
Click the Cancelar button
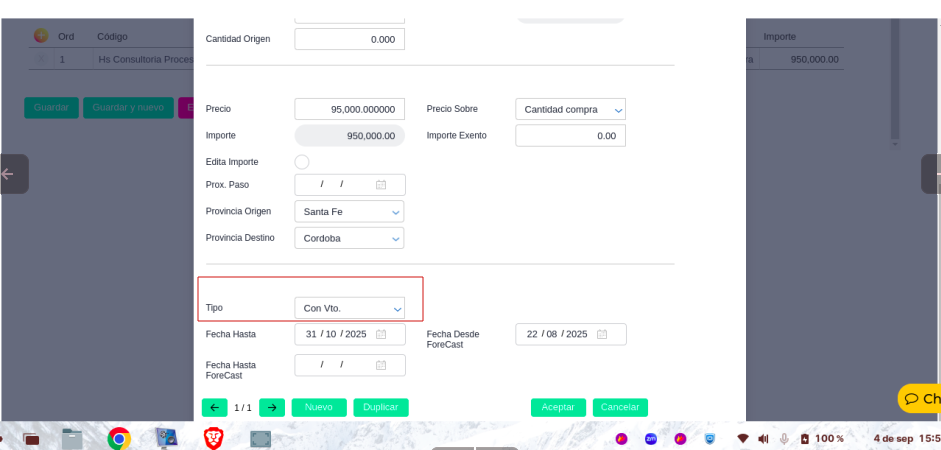click(x=620, y=408)
